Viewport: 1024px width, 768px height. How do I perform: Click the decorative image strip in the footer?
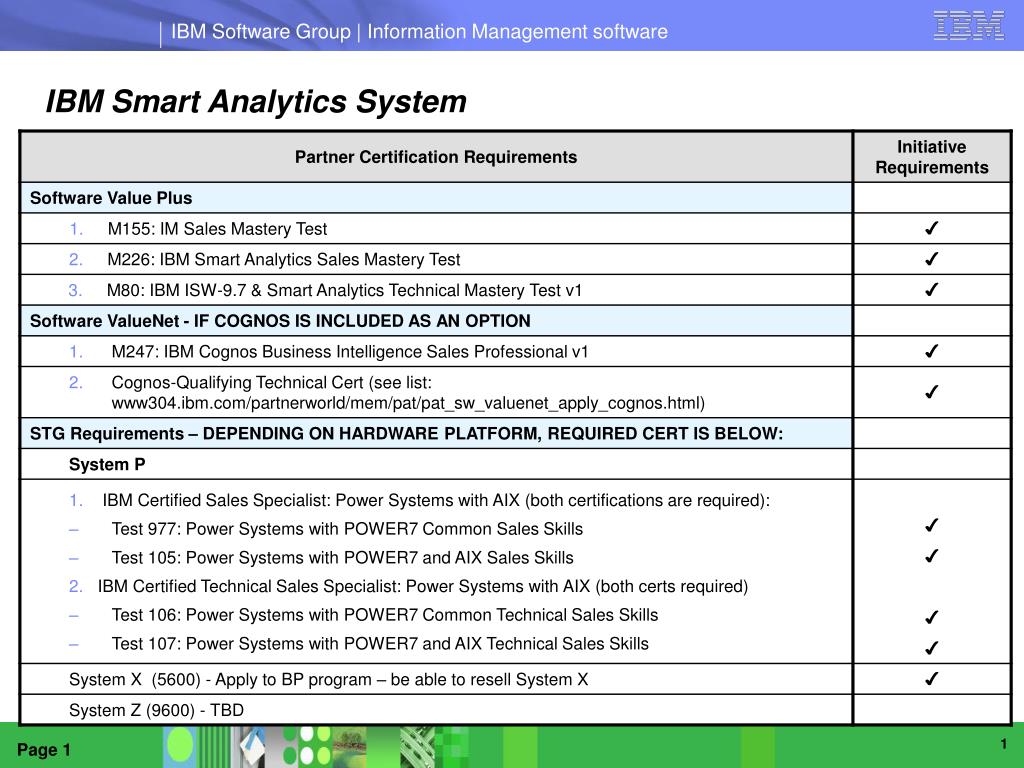click(317, 747)
